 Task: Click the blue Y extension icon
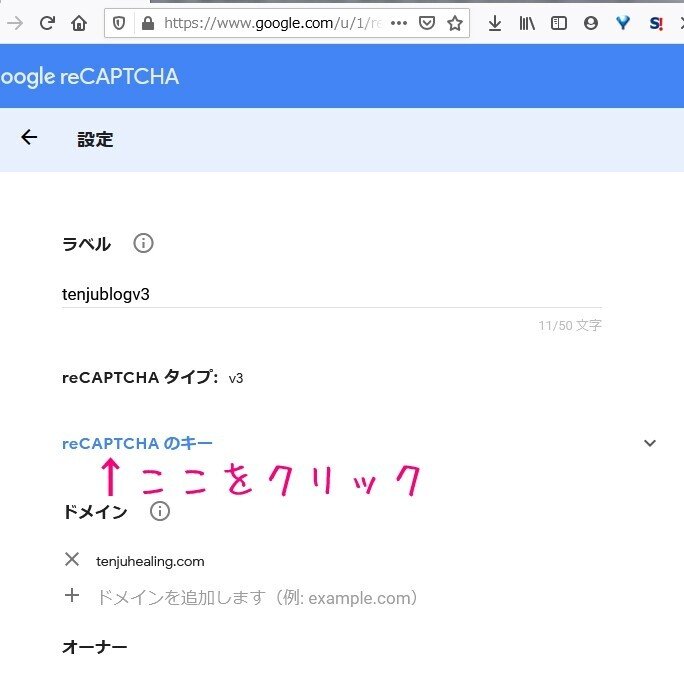coord(623,23)
